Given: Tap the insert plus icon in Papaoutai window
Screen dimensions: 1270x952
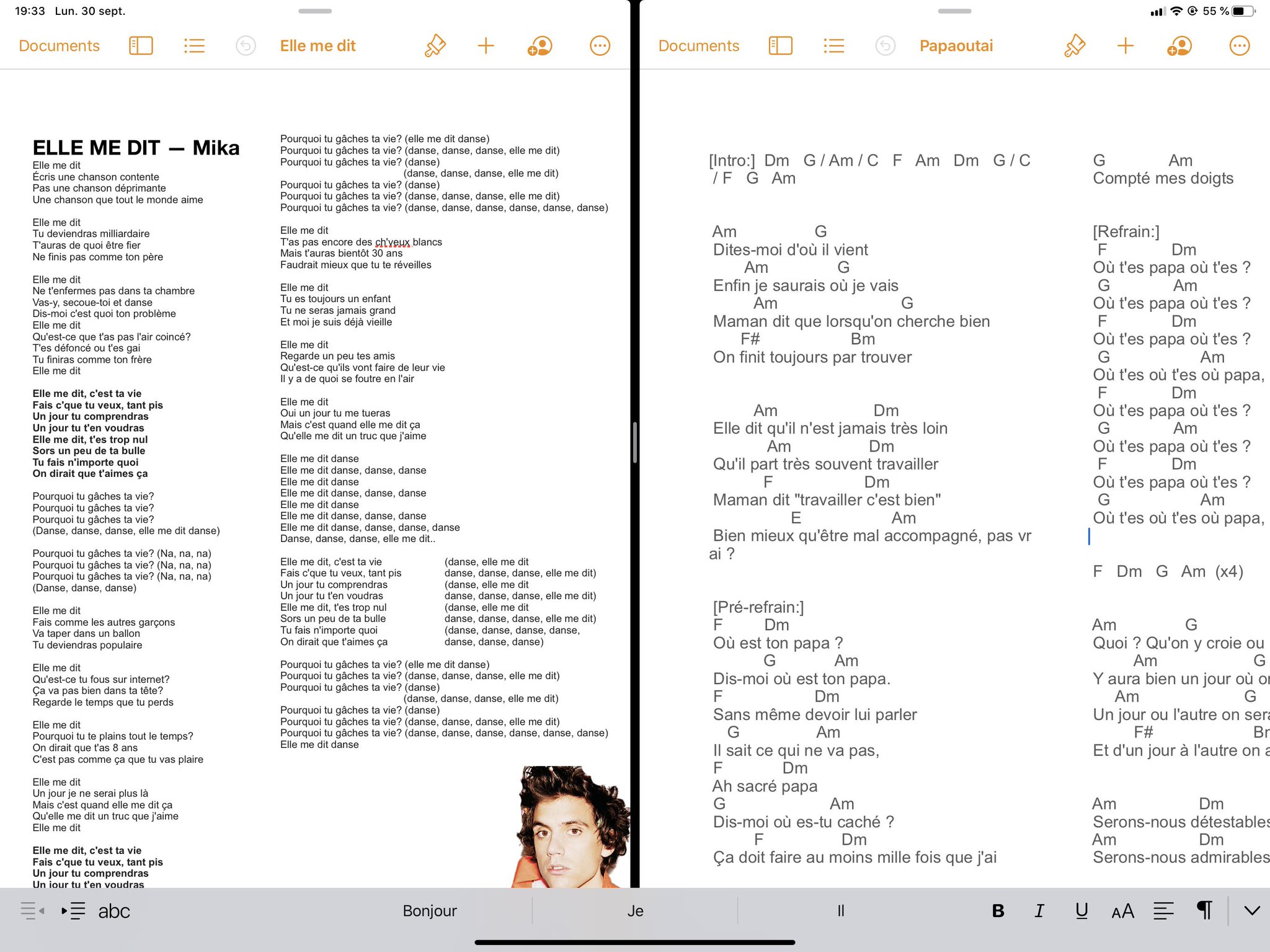Looking at the screenshot, I should click(1125, 46).
